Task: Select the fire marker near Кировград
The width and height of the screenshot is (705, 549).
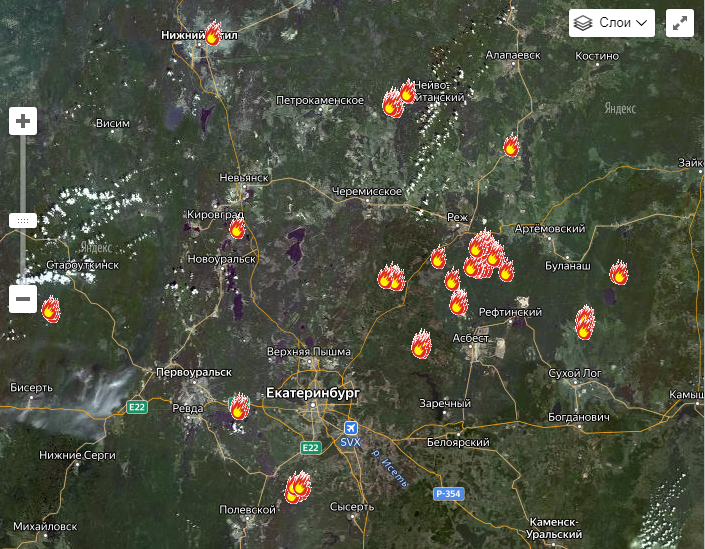Action: coord(237,229)
